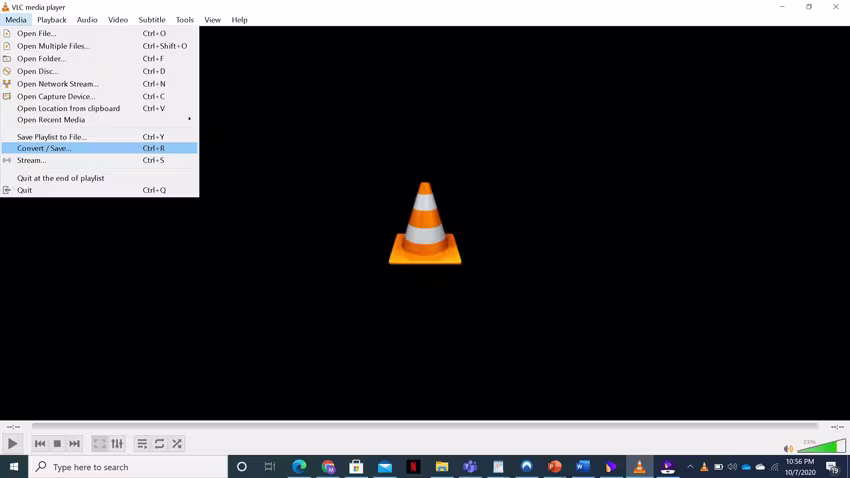Open File Explorer from taskbar
This screenshot has width=850, height=478.
[x=442, y=467]
